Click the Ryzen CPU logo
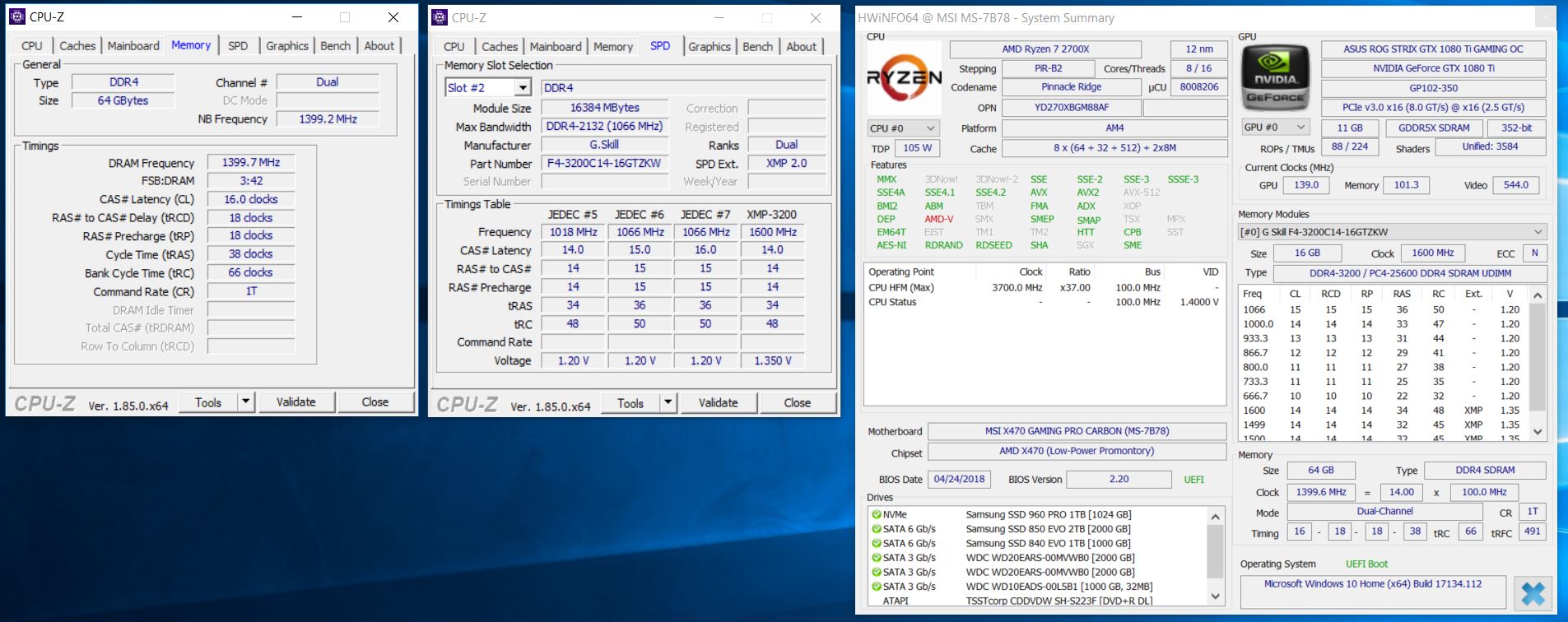Screen dimensions: 1568x622 (904, 78)
